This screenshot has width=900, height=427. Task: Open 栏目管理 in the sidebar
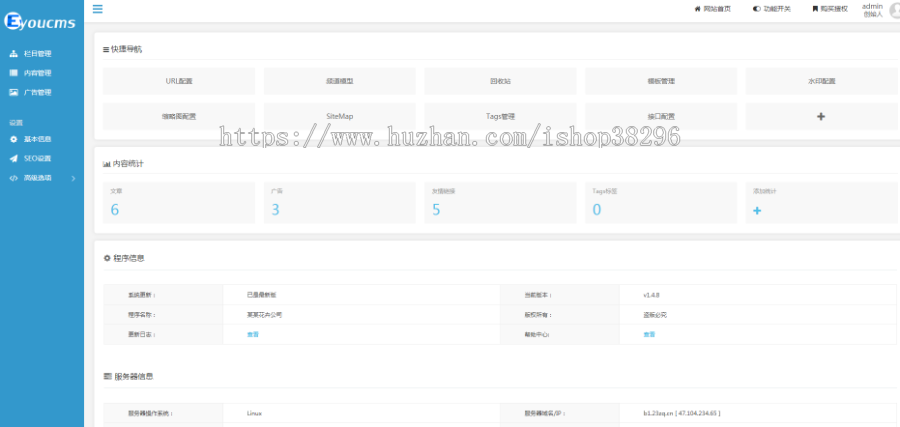[x=37, y=54]
